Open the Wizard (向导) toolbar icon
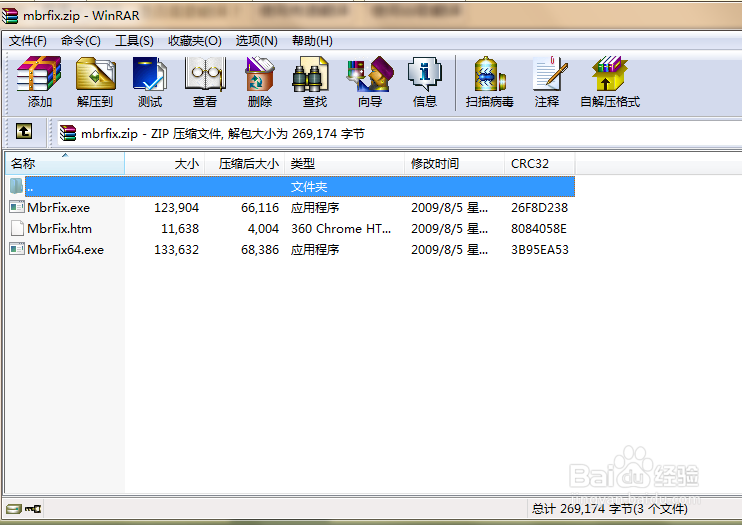The height and width of the screenshot is (525, 742). pyautogui.click(x=370, y=74)
